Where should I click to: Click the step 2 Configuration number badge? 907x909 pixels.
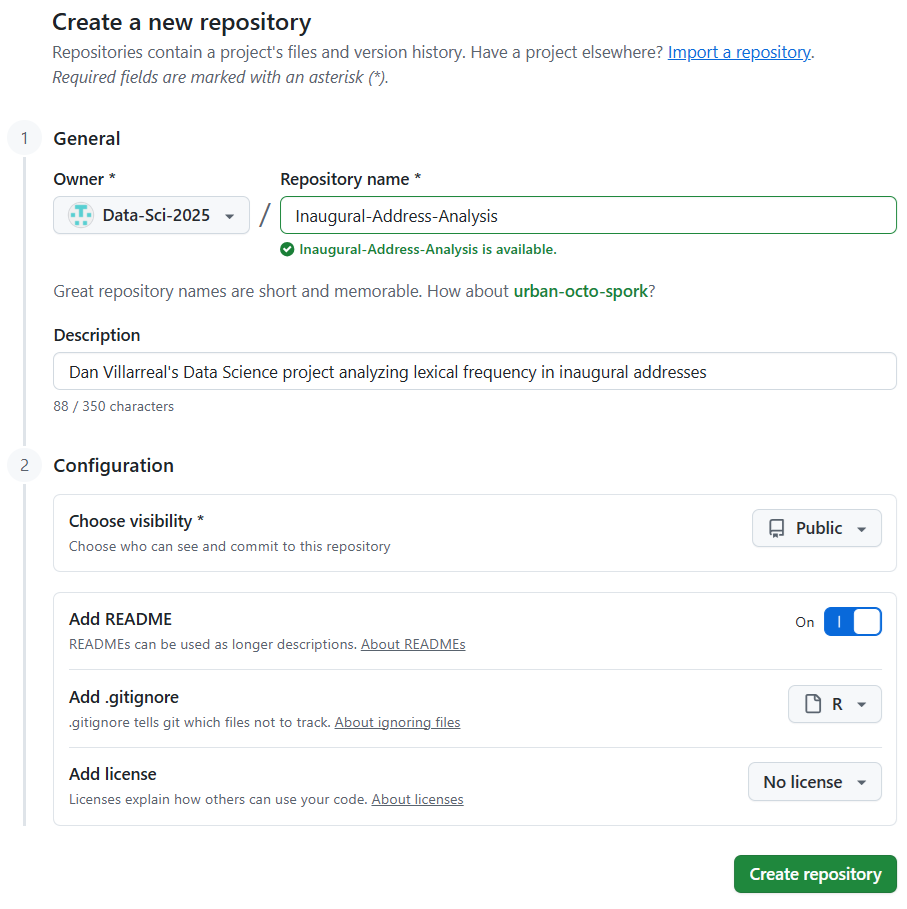24,465
